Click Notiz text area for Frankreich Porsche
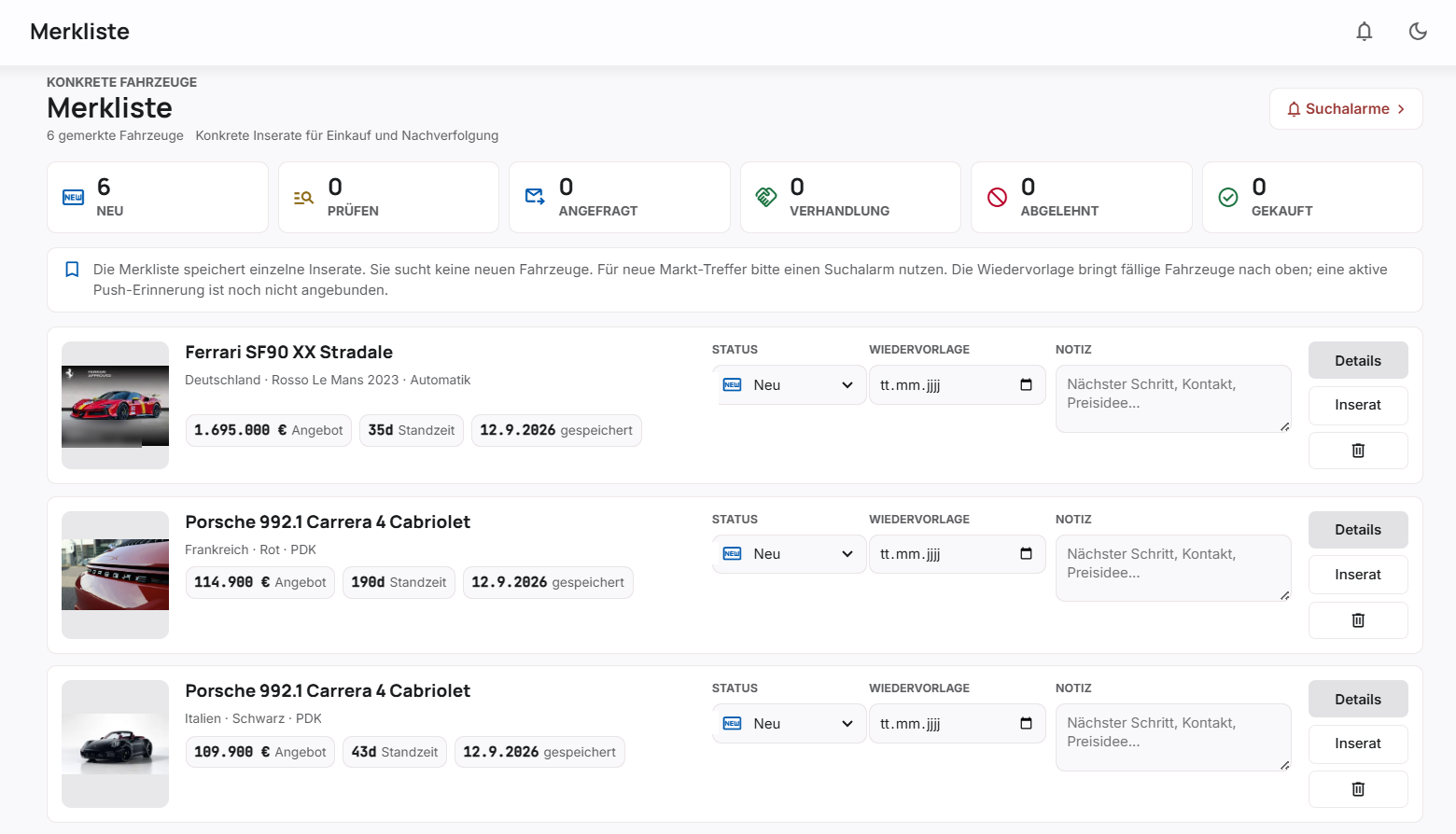This screenshot has width=1456, height=834. point(1173,568)
